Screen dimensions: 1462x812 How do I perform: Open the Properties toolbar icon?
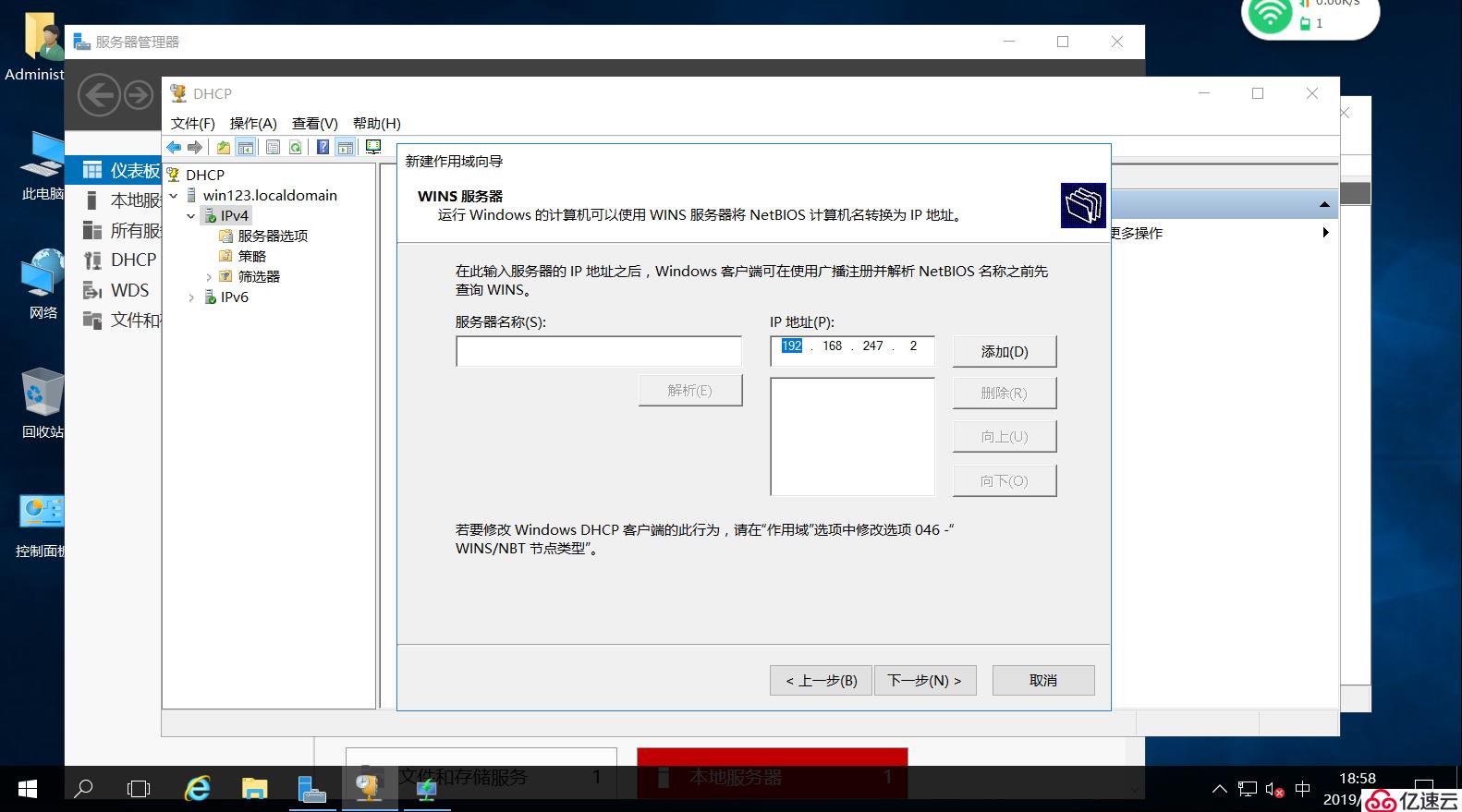click(x=273, y=147)
